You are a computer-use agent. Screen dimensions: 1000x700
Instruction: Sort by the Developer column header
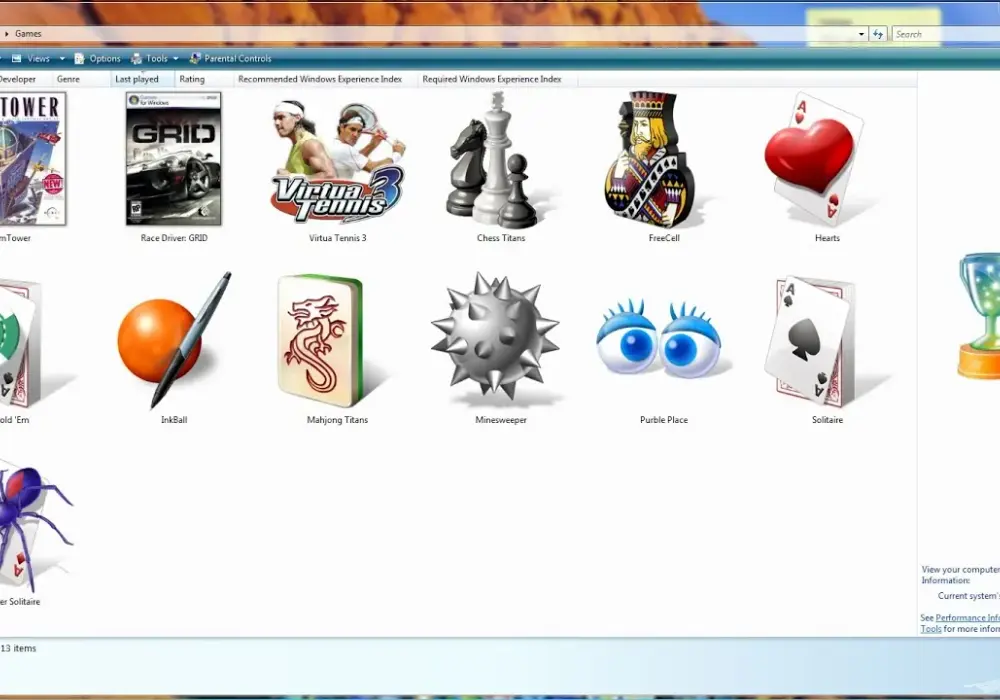pos(22,79)
